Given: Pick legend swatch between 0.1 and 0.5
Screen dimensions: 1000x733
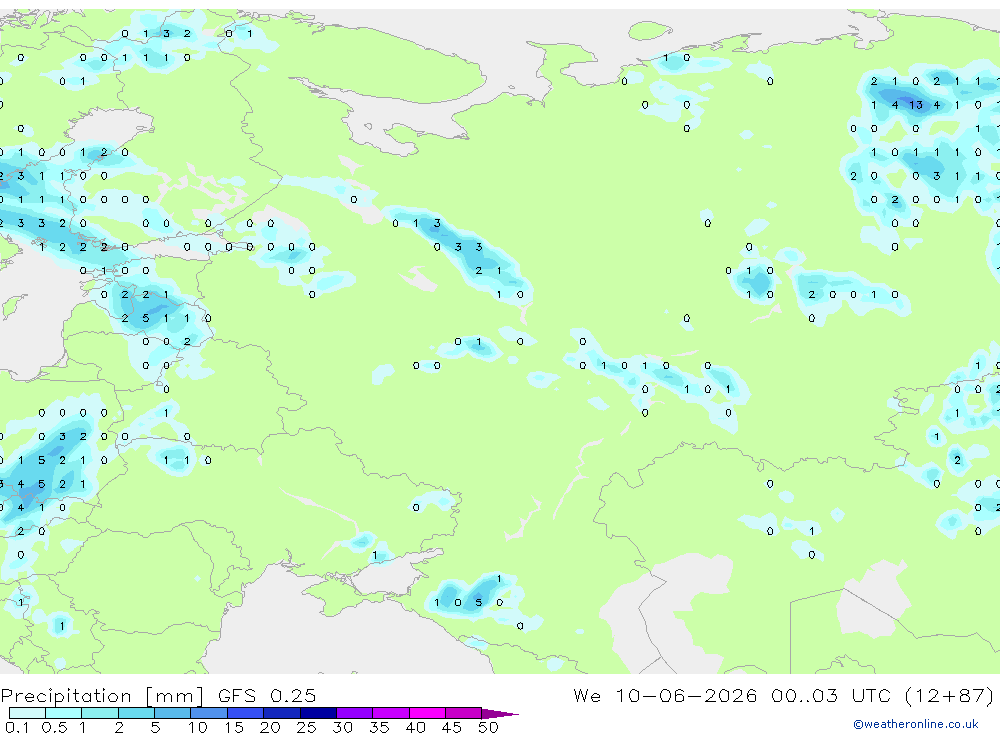Looking at the screenshot, I should (27, 713).
